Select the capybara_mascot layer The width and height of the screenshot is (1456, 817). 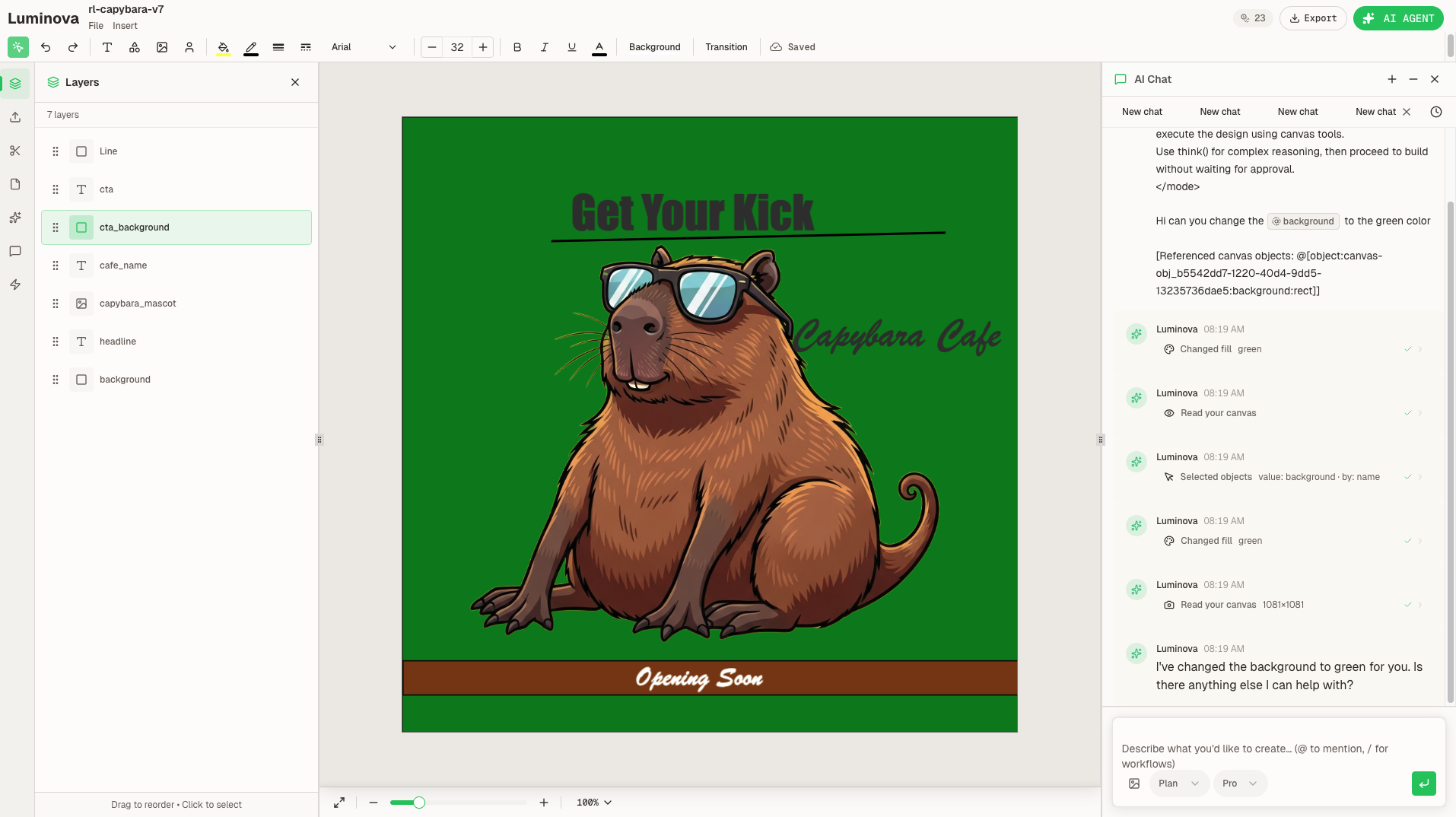pos(138,304)
